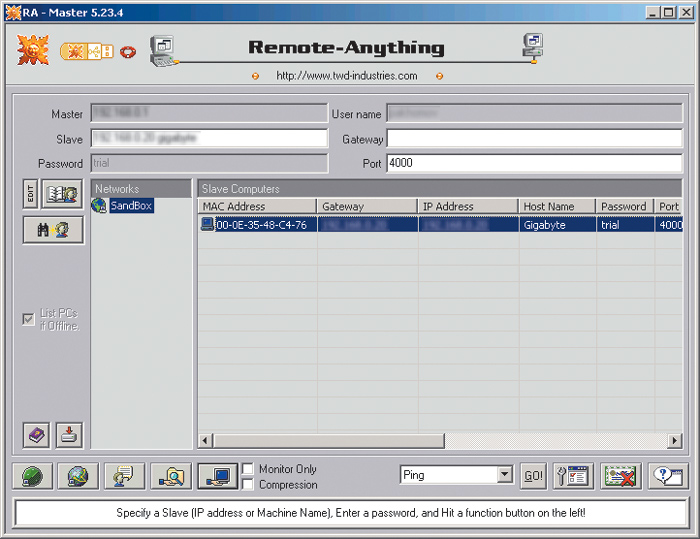Viewport: 700px width, 539px height.
Task: Maximize the RA Master window
Action: (668, 12)
